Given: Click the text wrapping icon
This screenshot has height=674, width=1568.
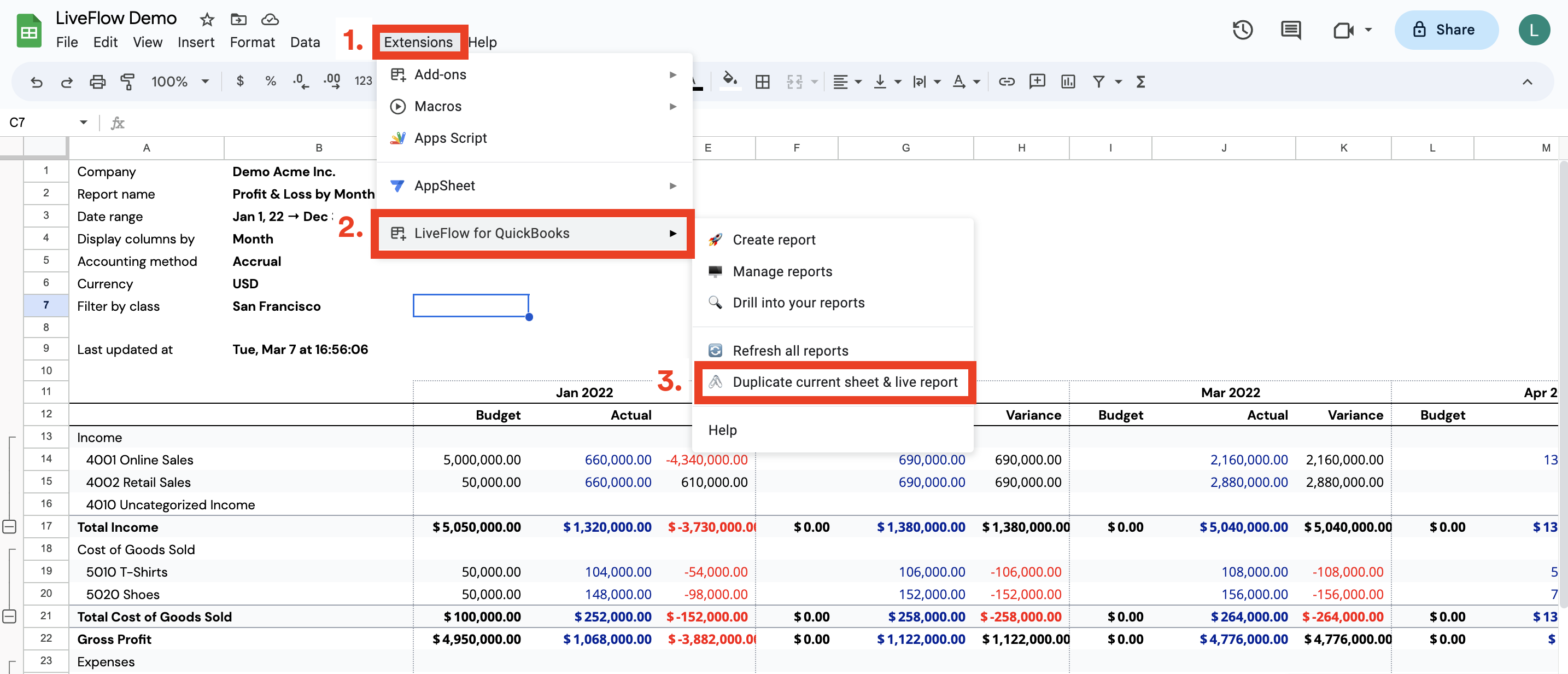Looking at the screenshot, I should coord(919,82).
